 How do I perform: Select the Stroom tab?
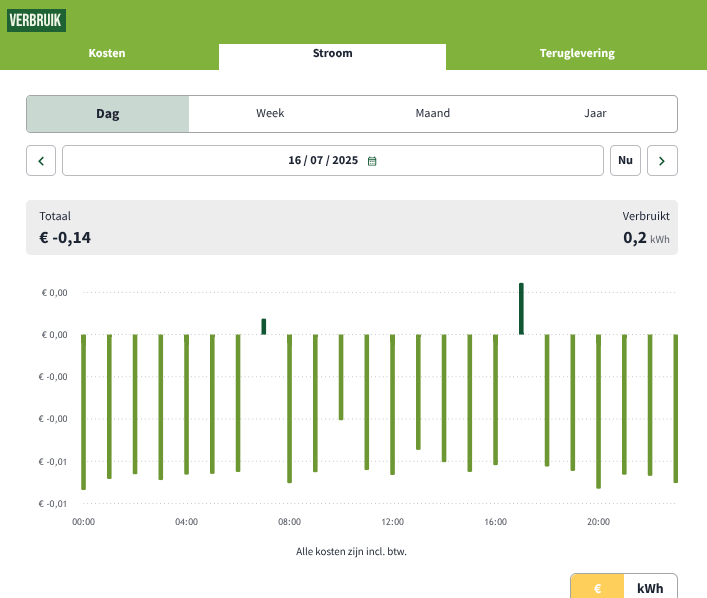[332, 53]
